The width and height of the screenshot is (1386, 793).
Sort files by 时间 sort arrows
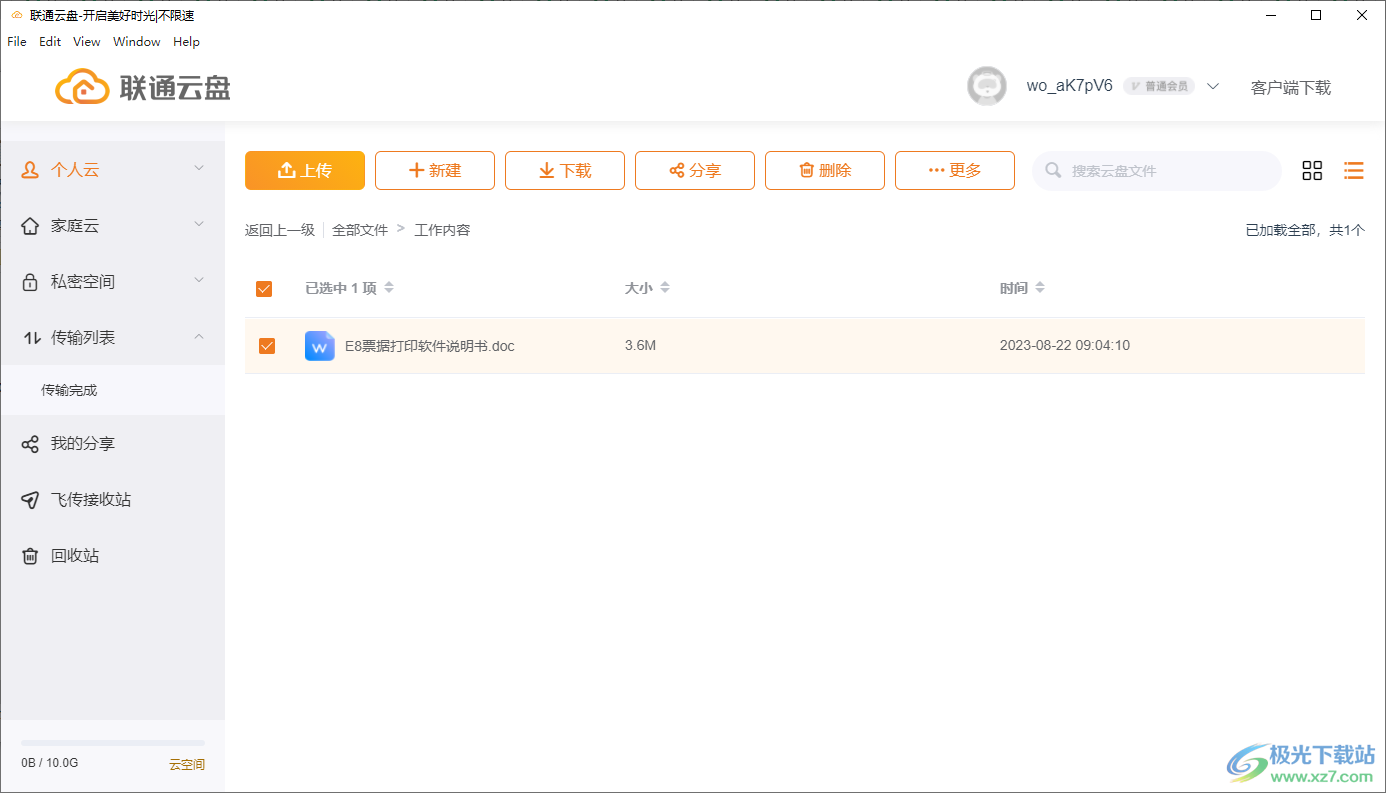click(x=1040, y=288)
